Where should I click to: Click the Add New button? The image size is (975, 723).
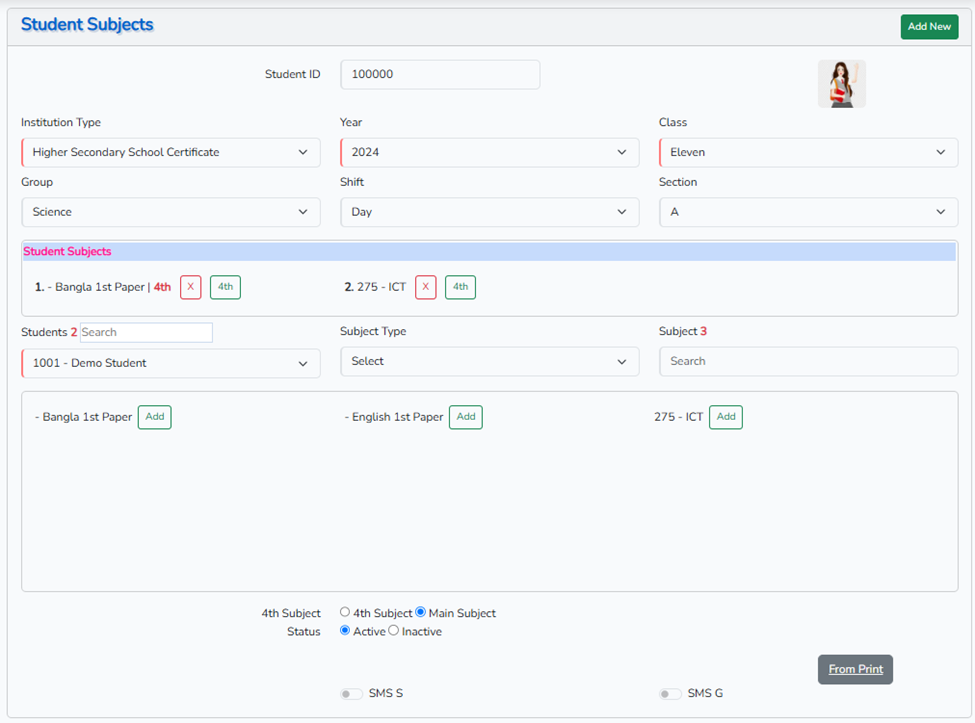pyautogui.click(x=928, y=27)
